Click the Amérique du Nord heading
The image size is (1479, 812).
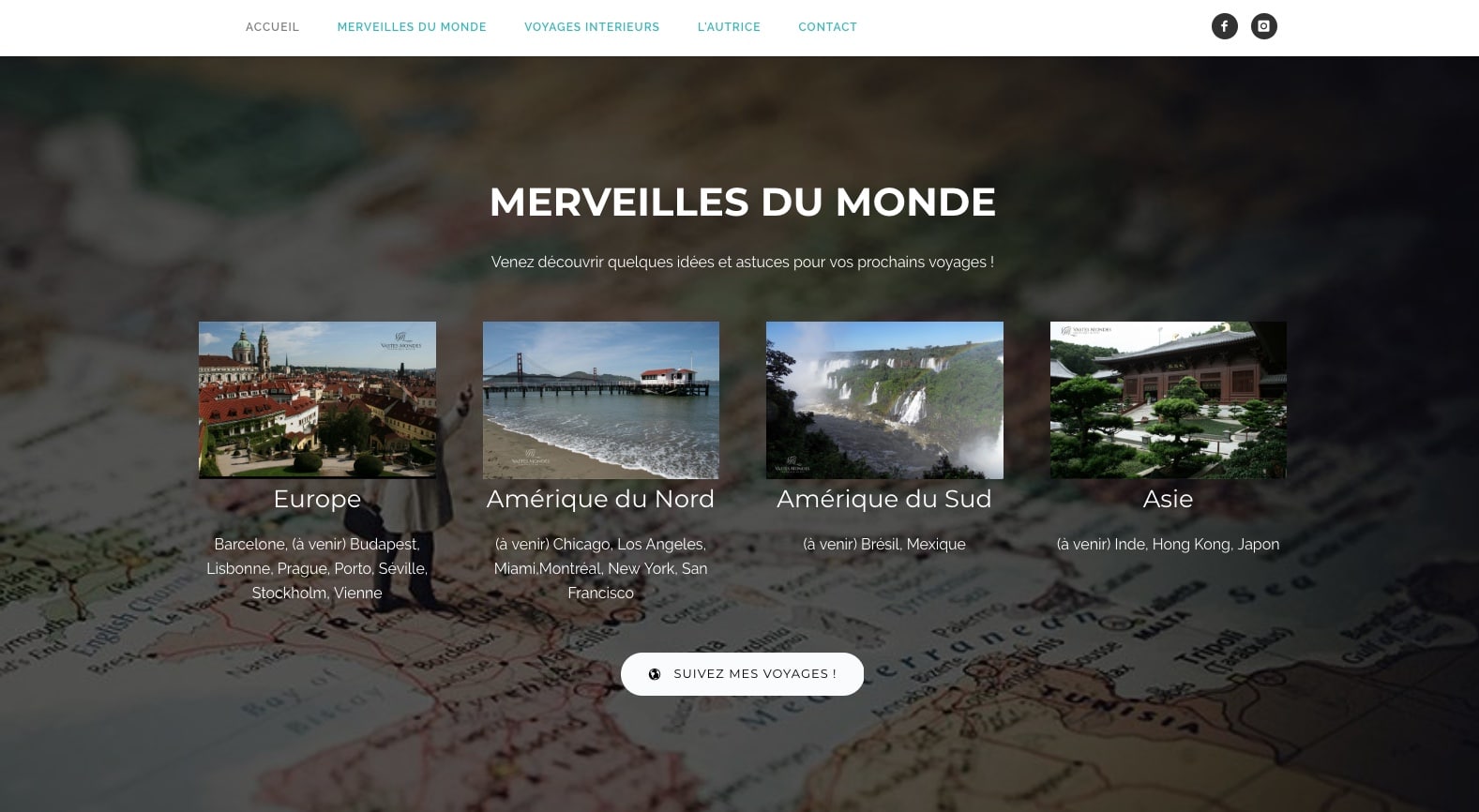point(600,499)
